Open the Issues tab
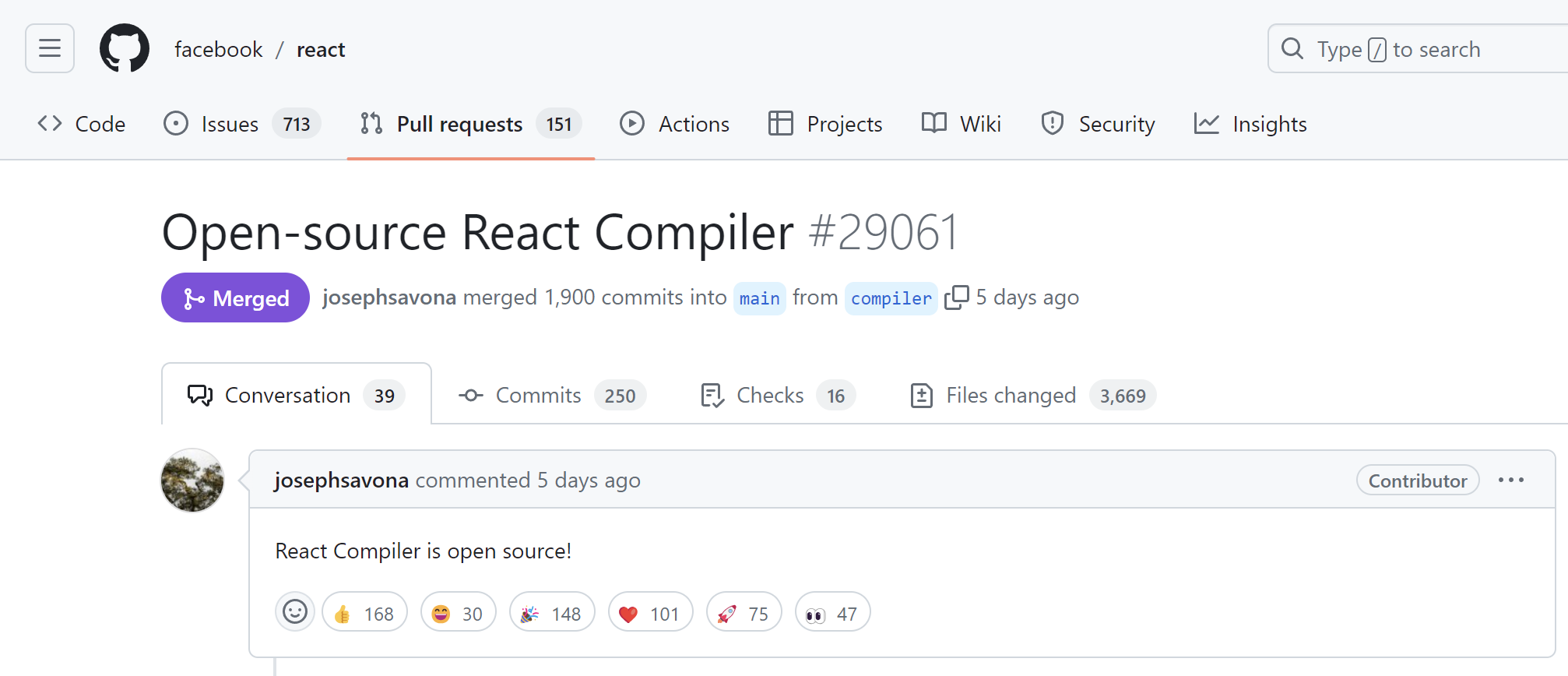This screenshot has height=676, width=1568. pyautogui.click(x=241, y=124)
